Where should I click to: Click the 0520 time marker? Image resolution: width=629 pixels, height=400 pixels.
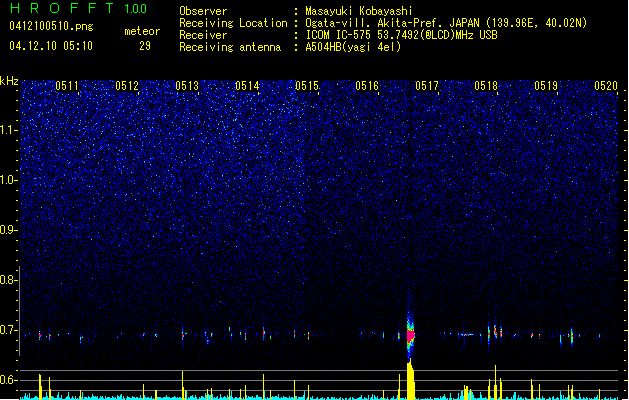(x=606, y=86)
